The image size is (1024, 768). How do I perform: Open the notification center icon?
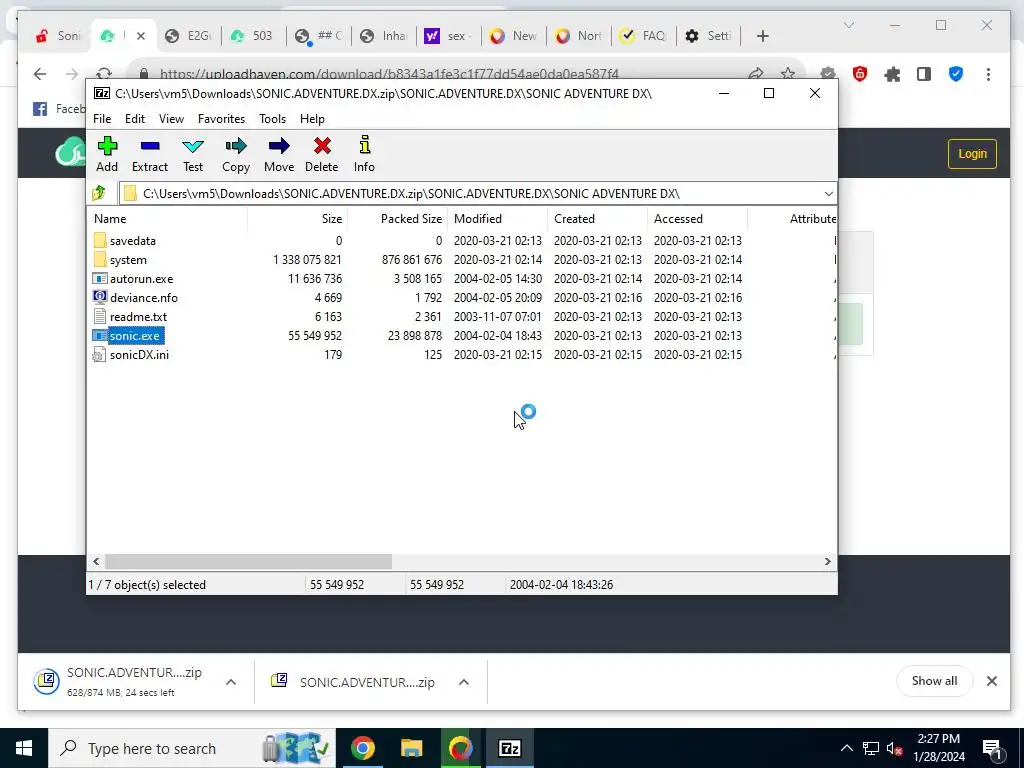point(993,748)
